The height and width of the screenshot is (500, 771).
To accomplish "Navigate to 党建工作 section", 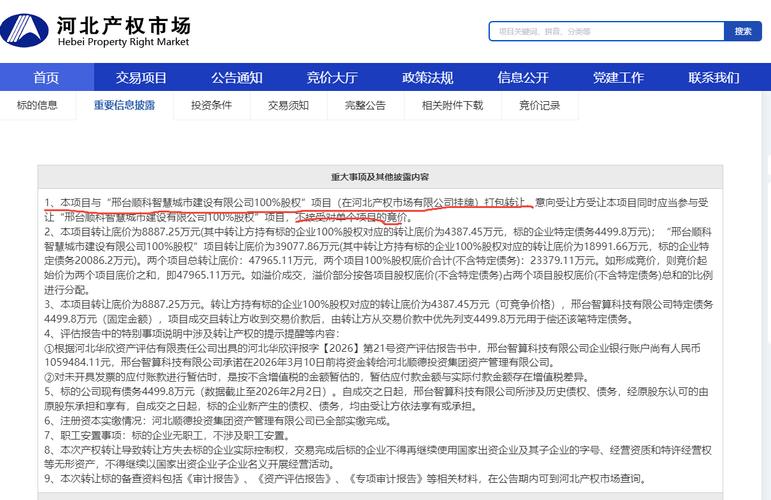I will (x=618, y=78).
